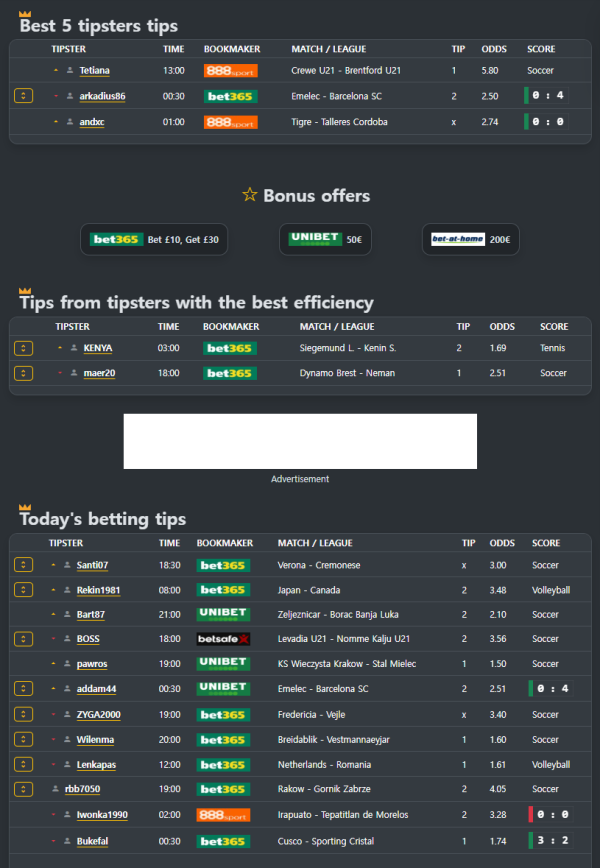Open the Unibet 50€ bonus offer
Screen dimensions: 600x868
click(325, 240)
